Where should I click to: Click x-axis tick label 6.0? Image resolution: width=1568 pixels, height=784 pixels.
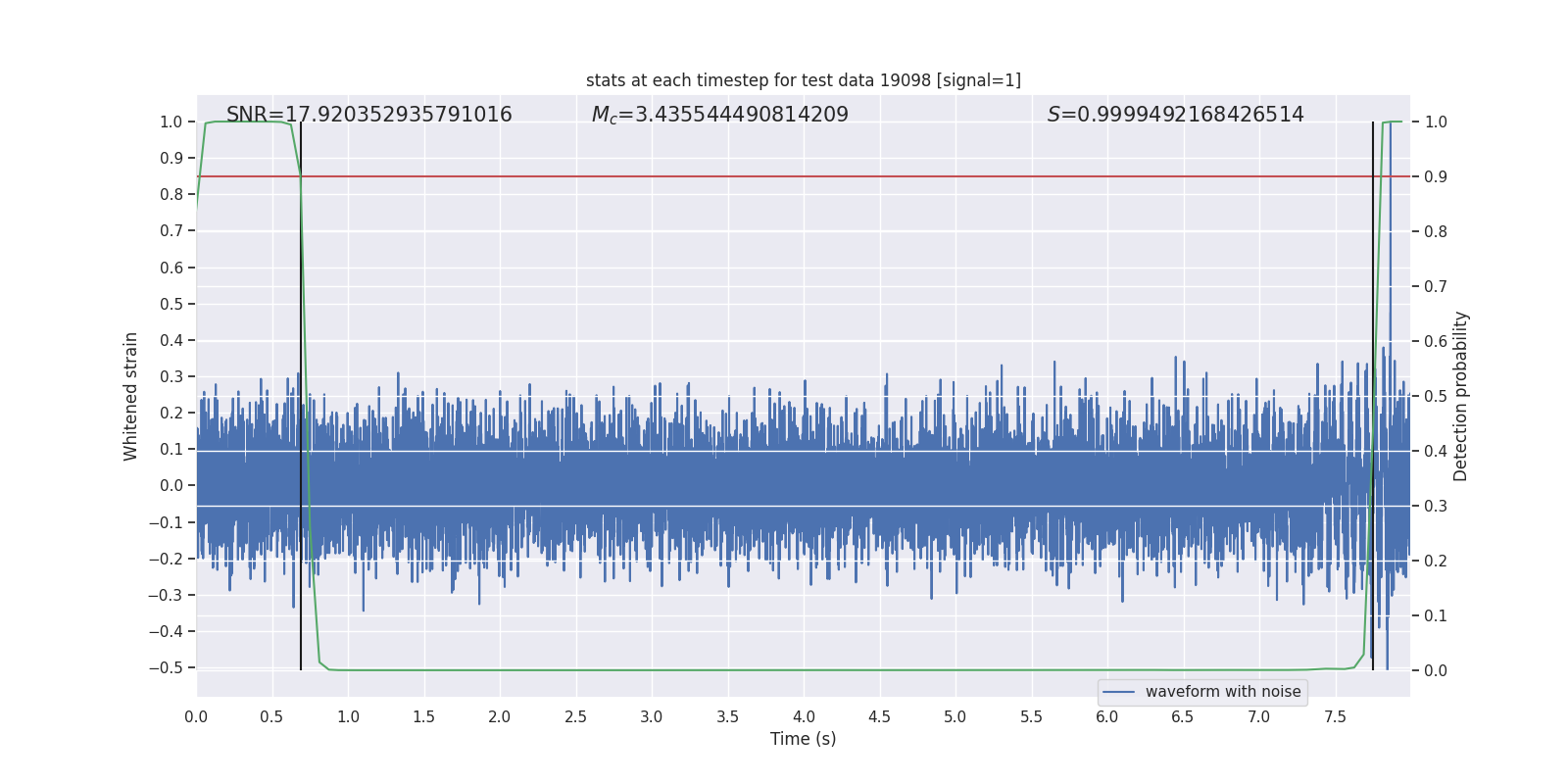coord(1107,717)
